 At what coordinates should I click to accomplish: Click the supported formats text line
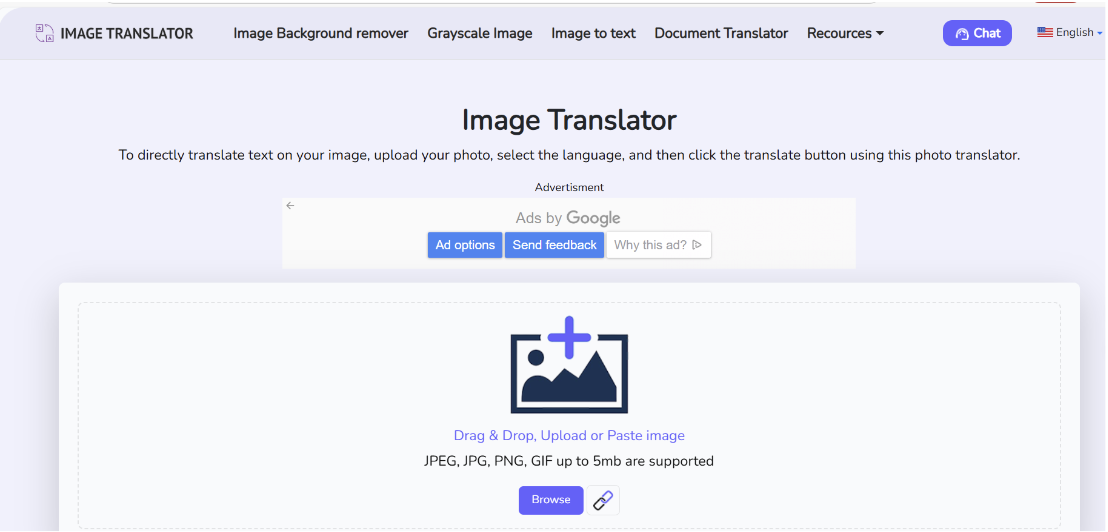point(569,461)
